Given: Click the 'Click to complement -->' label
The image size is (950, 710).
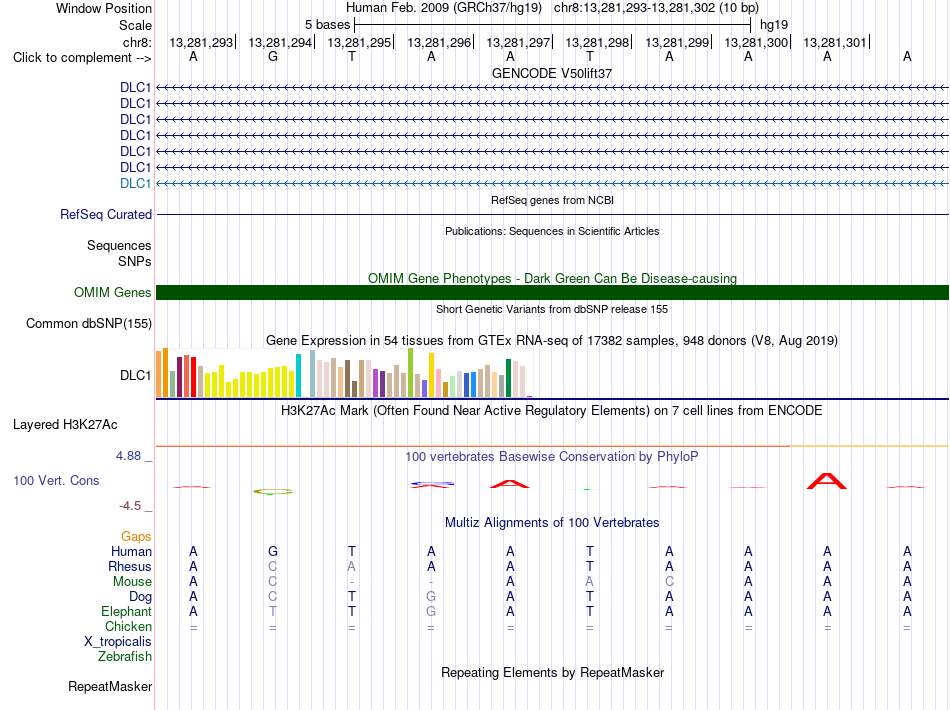Looking at the screenshot, I should [82, 58].
